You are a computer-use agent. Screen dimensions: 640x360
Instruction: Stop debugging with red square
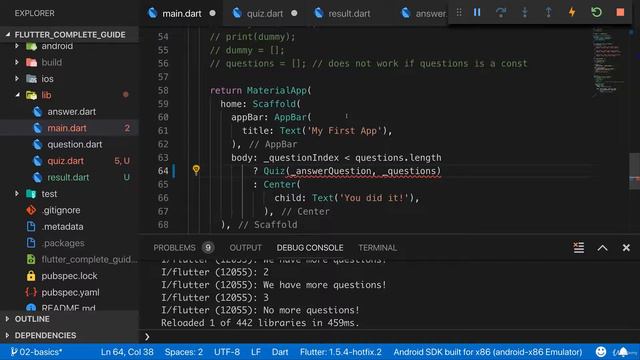coord(620,12)
